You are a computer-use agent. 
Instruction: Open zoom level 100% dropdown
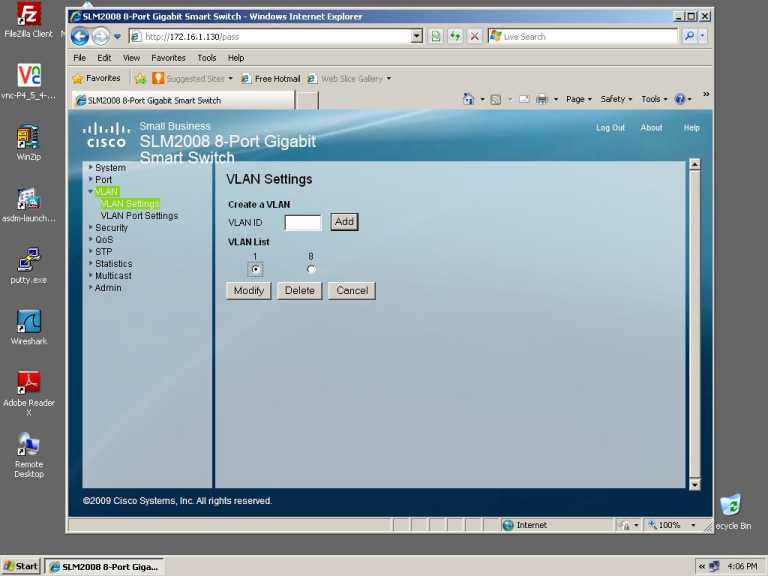693,525
